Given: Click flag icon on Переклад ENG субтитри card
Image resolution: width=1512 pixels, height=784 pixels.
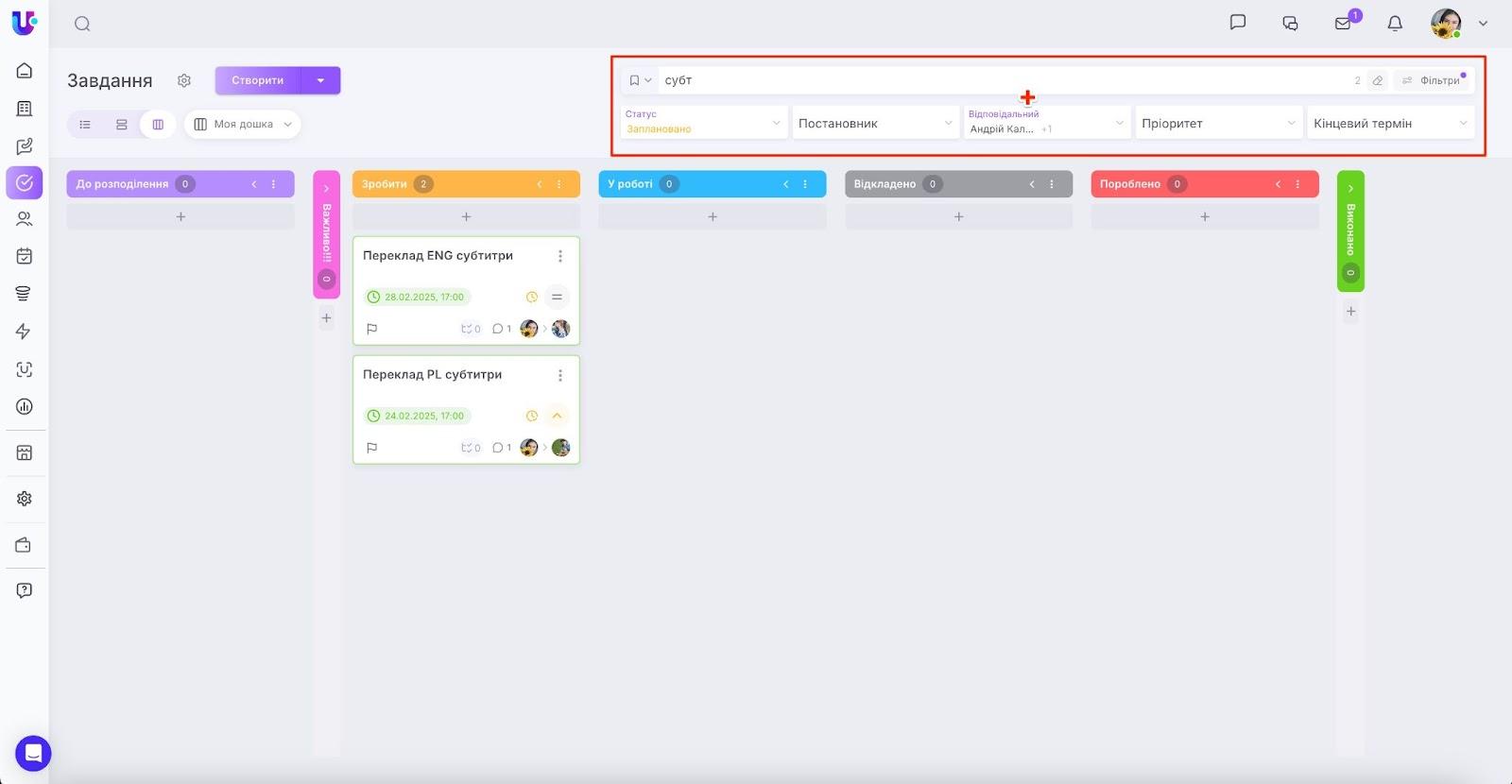Looking at the screenshot, I should pyautogui.click(x=372, y=329).
